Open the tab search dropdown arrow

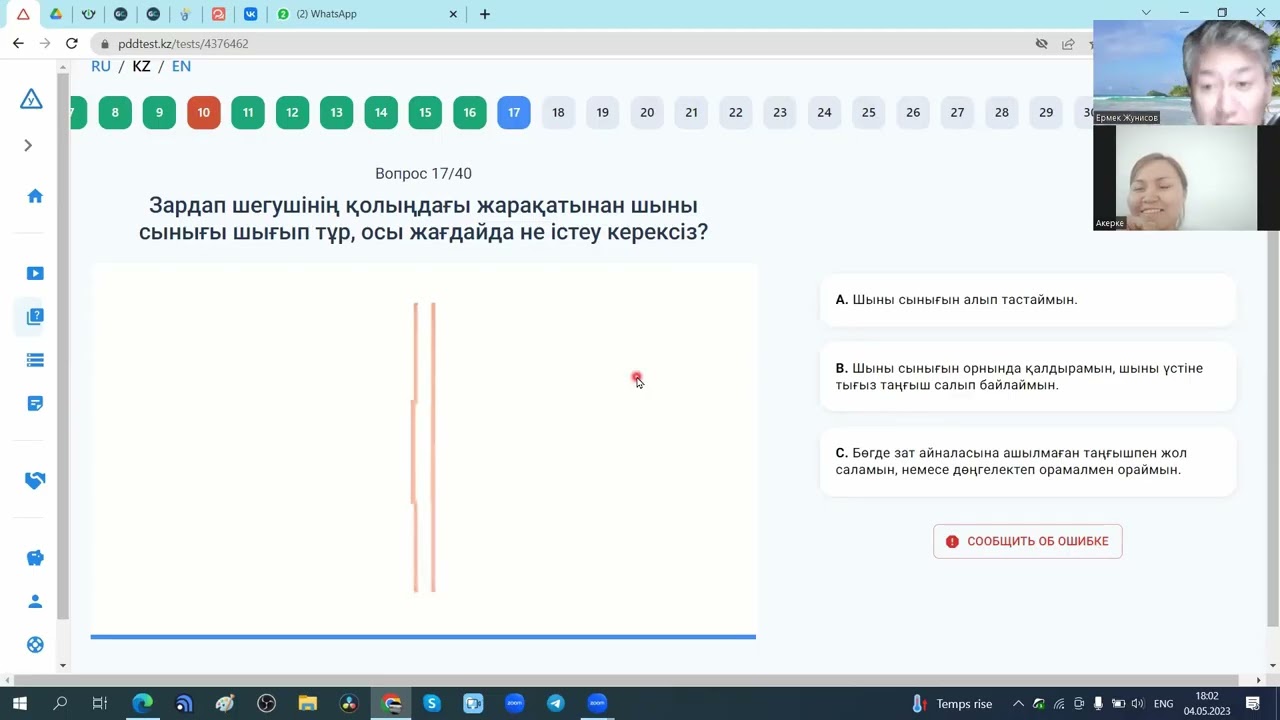pyautogui.click(x=1146, y=13)
